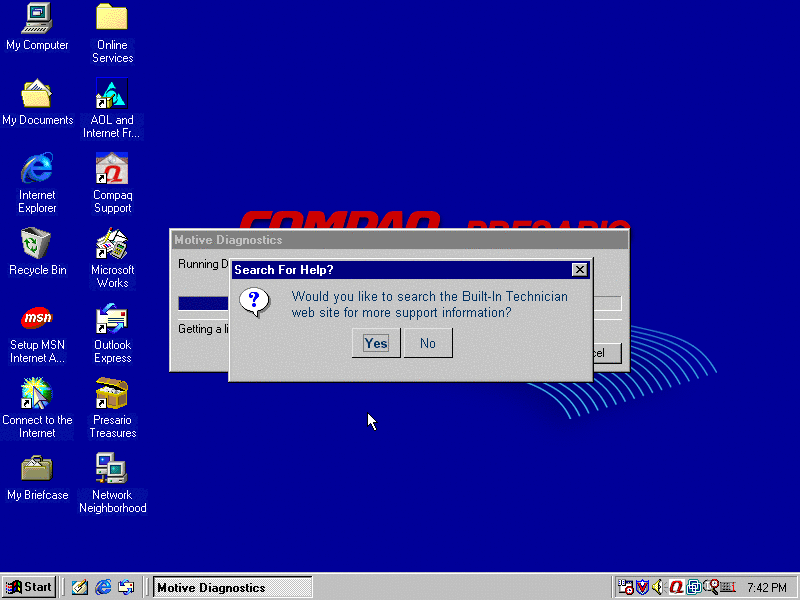Click the Motive Diagnostics taskbar button
800x600 pixels.
click(x=232, y=587)
